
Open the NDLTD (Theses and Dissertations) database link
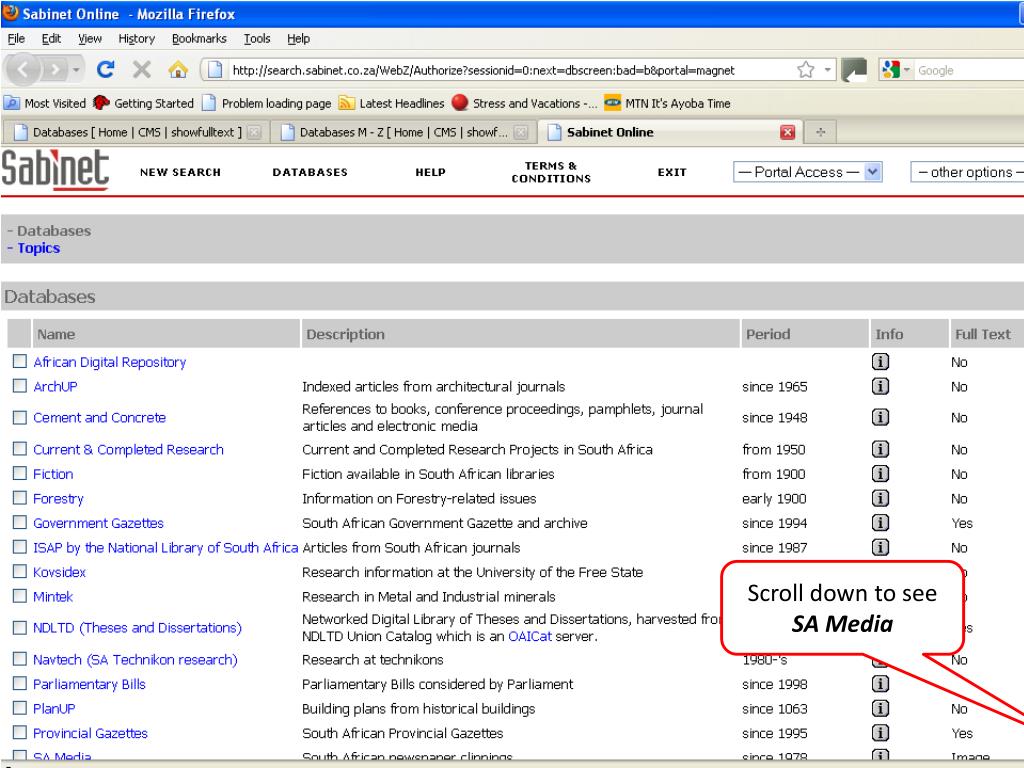coord(137,628)
